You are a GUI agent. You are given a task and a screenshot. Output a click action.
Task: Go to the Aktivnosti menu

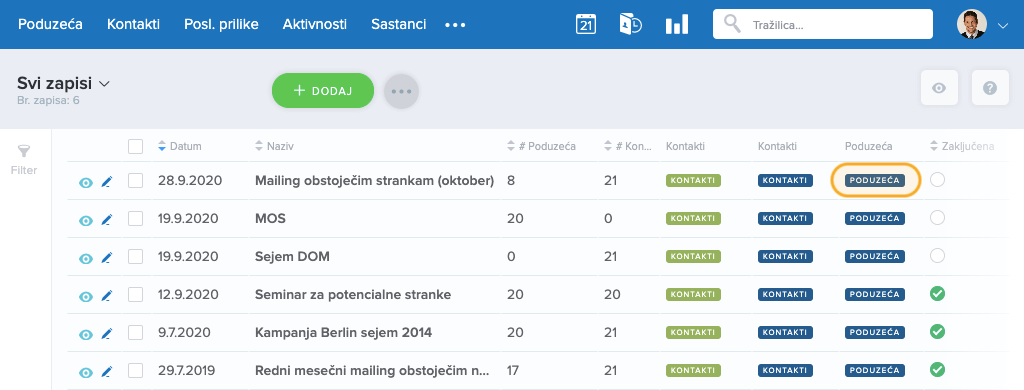click(x=315, y=24)
